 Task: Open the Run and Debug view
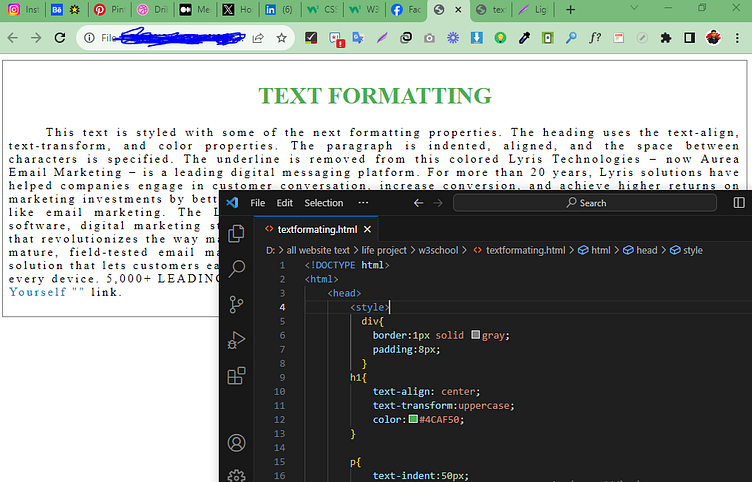coord(237,340)
